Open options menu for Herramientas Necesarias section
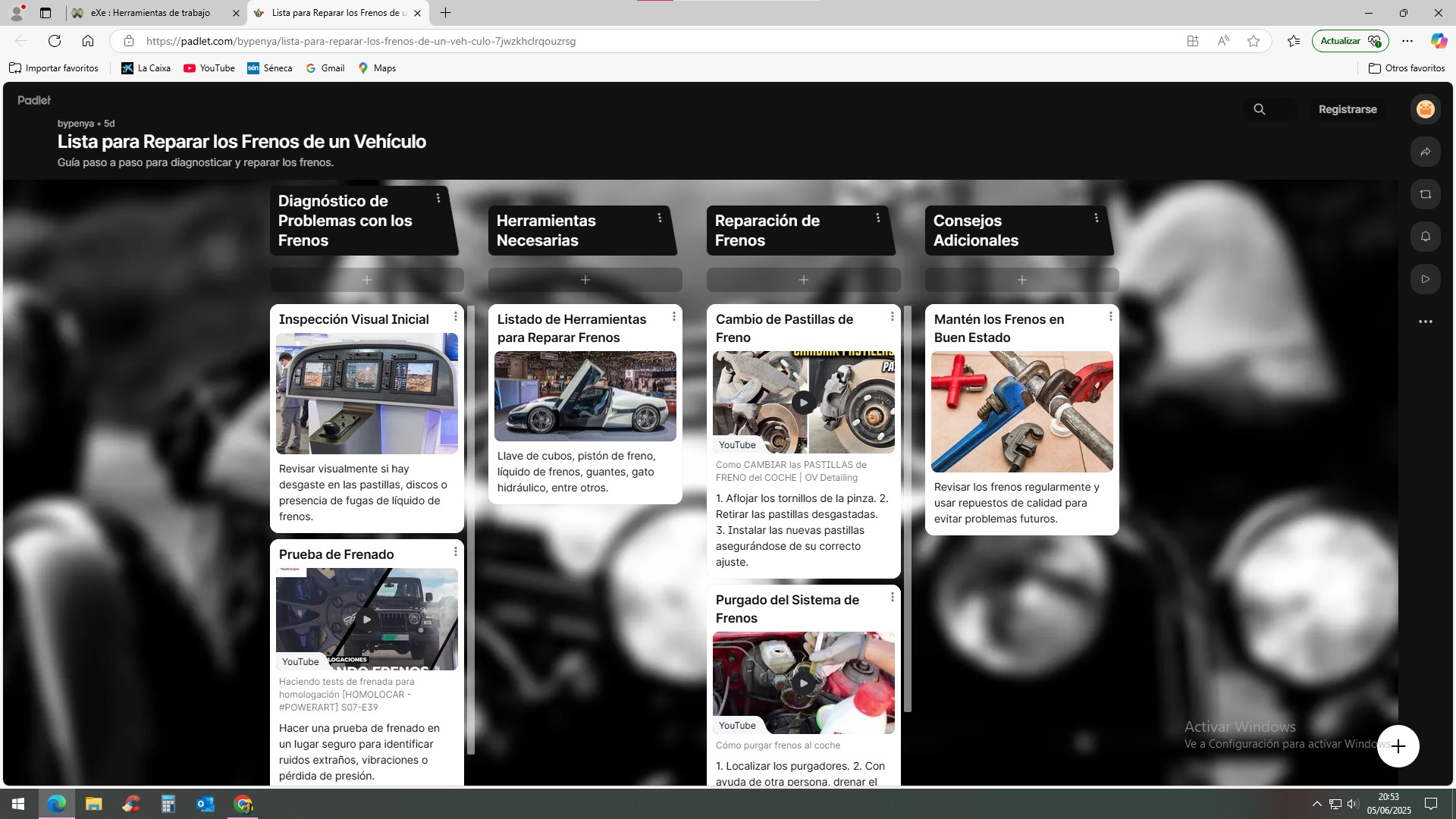This screenshot has width=1456, height=819. tap(660, 218)
